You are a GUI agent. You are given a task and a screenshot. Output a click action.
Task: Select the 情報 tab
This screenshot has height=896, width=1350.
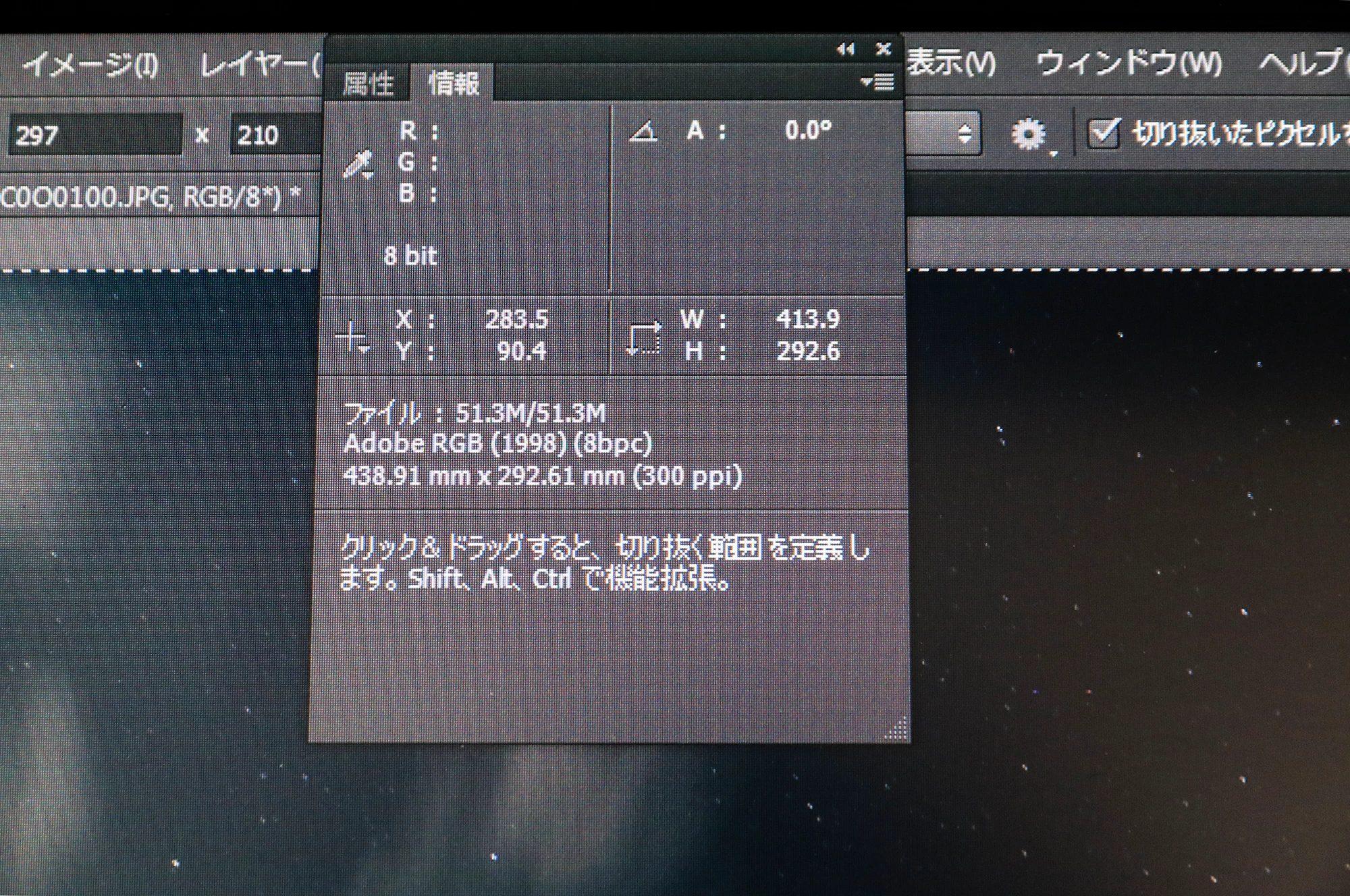tap(454, 84)
